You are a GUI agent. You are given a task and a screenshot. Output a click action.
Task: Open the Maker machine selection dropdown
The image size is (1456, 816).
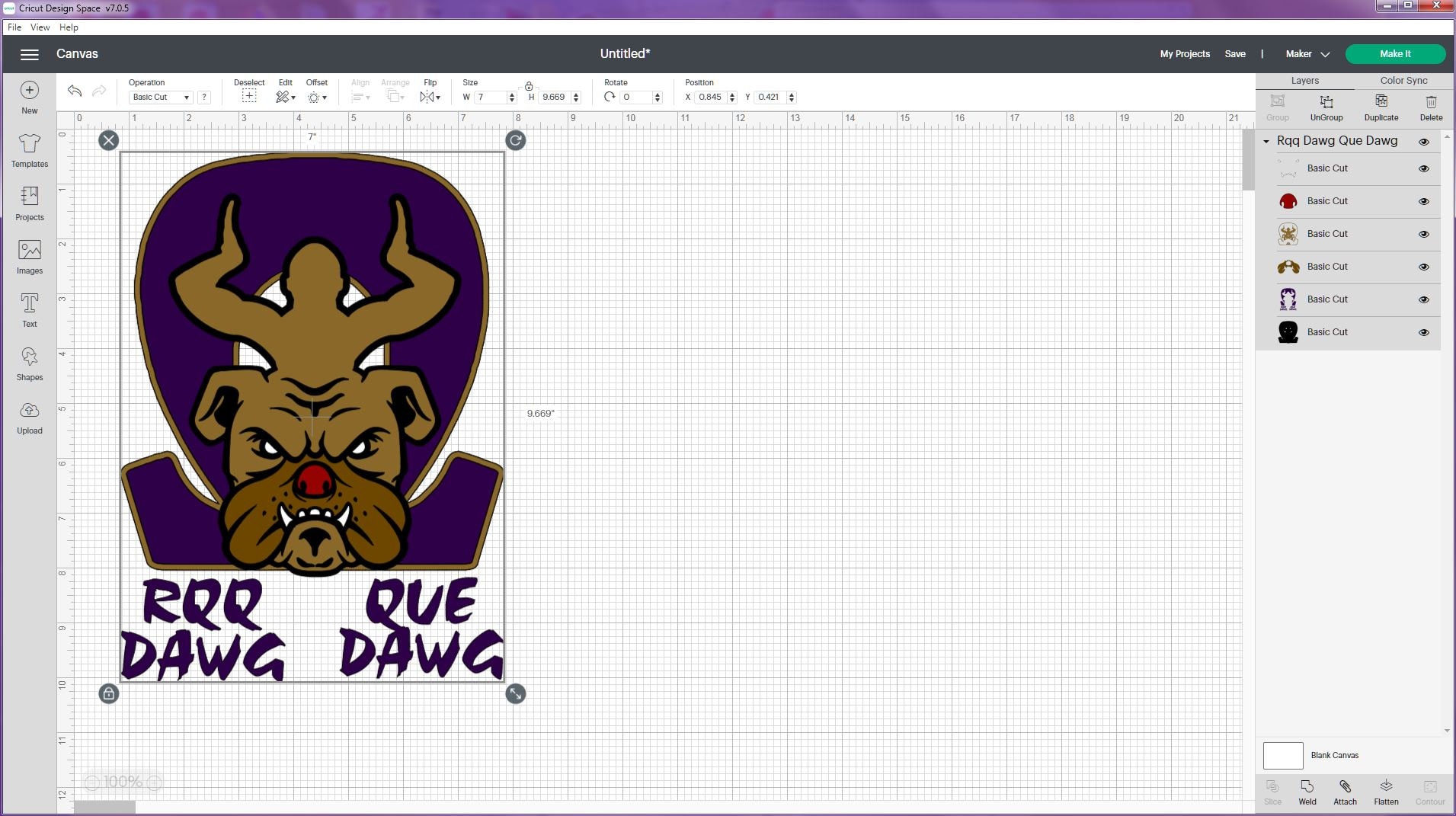pos(1306,54)
